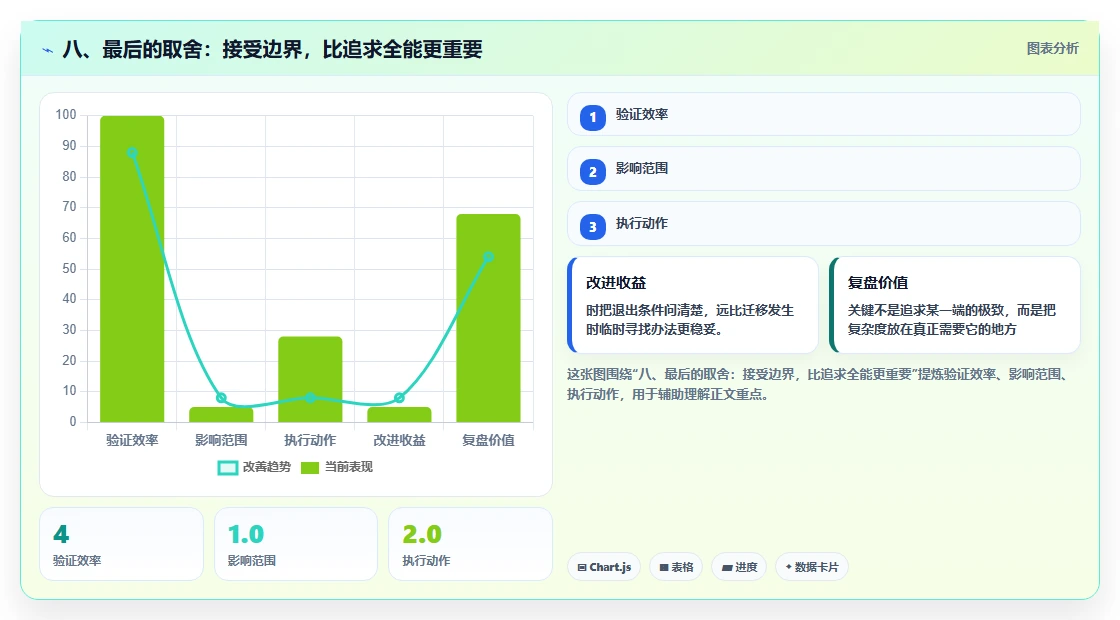This screenshot has height=620, width=1120.
Task: Select the number 1 badge for 验证效率
Action: tap(593, 117)
